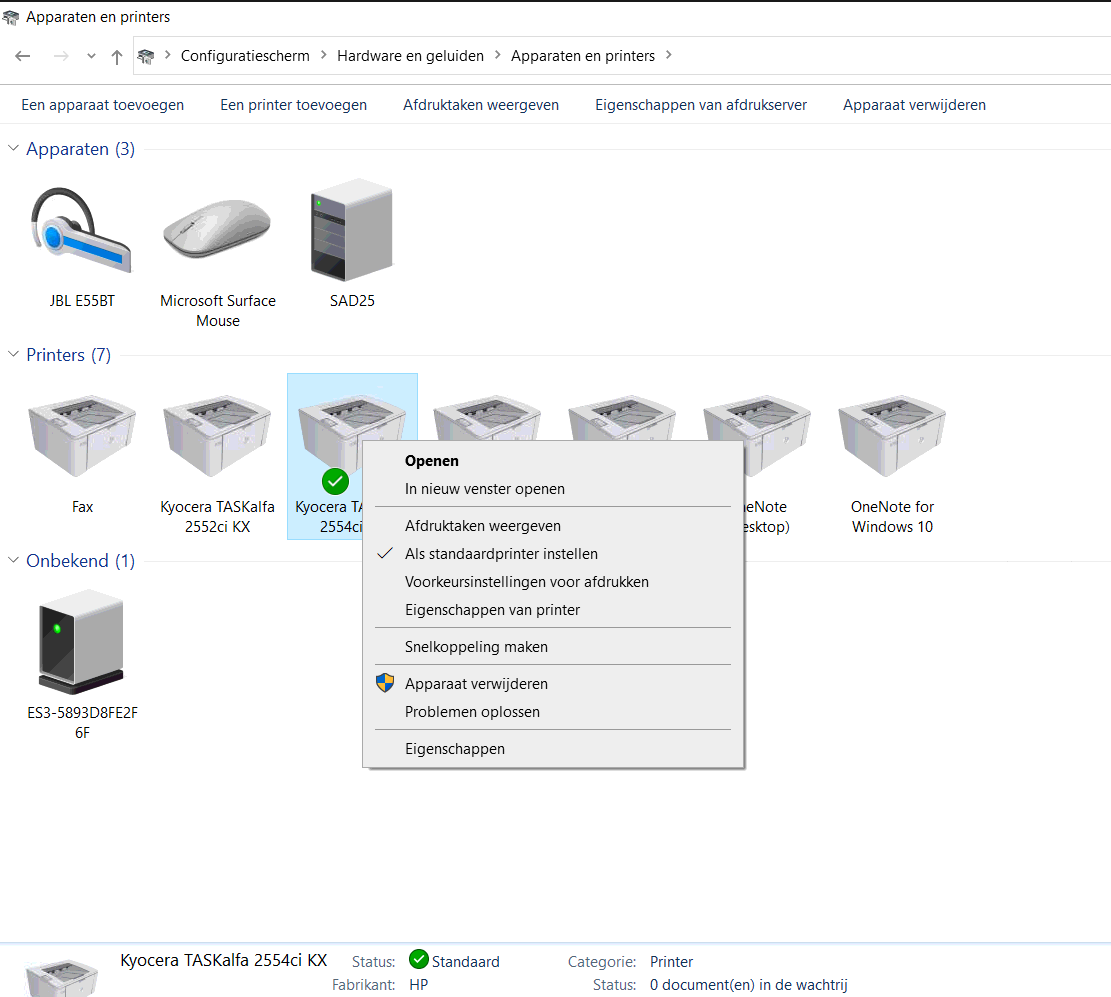Click Een apparaat toevoegen in the toolbar
Image resolution: width=1111 pixels, height=997 pixels.
coord(103,105)
